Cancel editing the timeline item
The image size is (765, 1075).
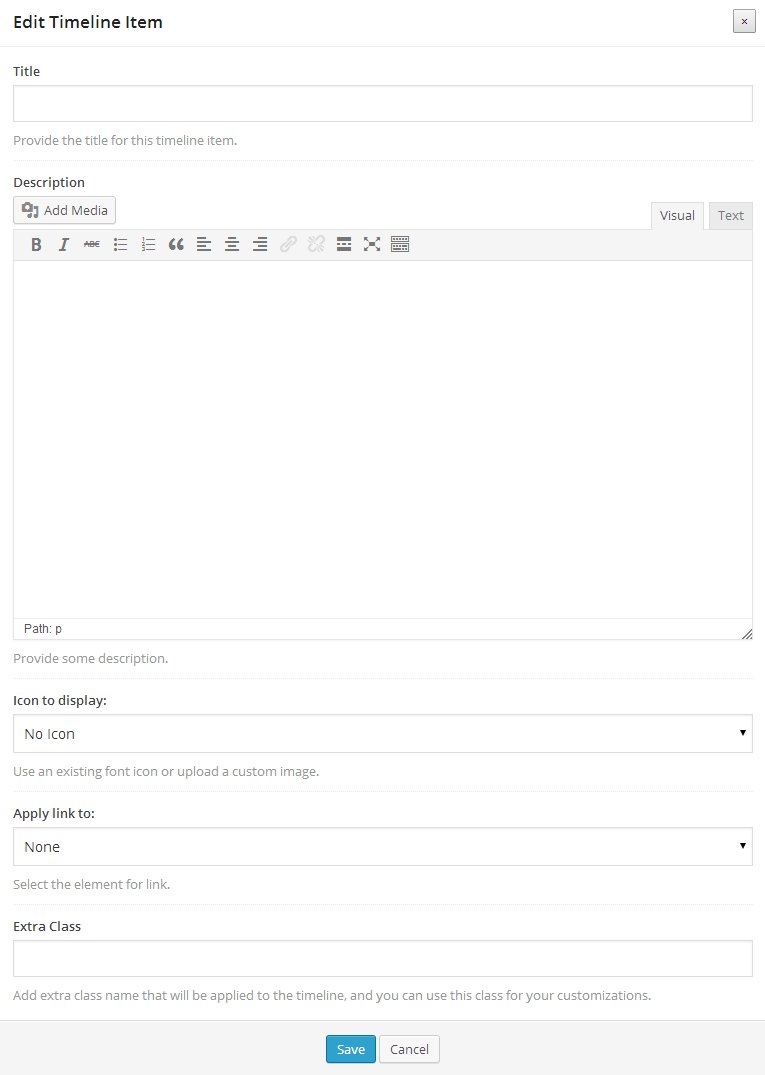tap(409, 1049)
